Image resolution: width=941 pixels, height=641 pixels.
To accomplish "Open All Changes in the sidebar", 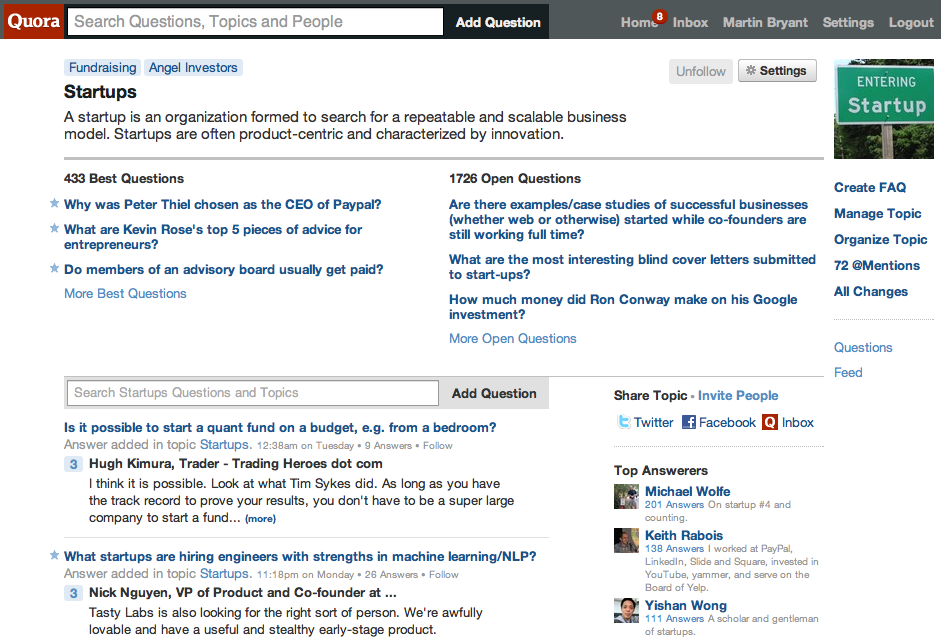I will pyautogui.click(x=871, y=292).
